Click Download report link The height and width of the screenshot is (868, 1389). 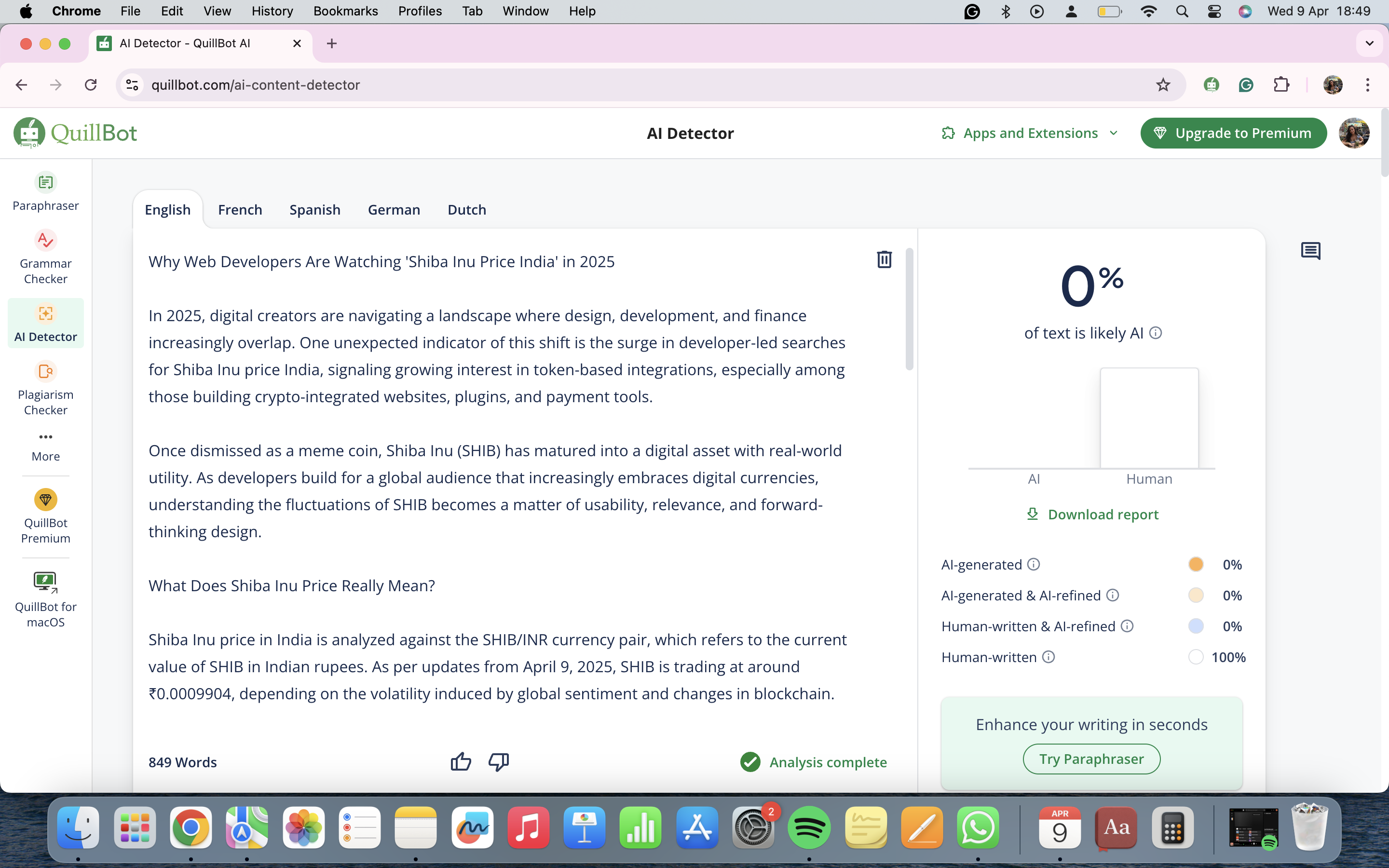click(x=1092, y=515)
